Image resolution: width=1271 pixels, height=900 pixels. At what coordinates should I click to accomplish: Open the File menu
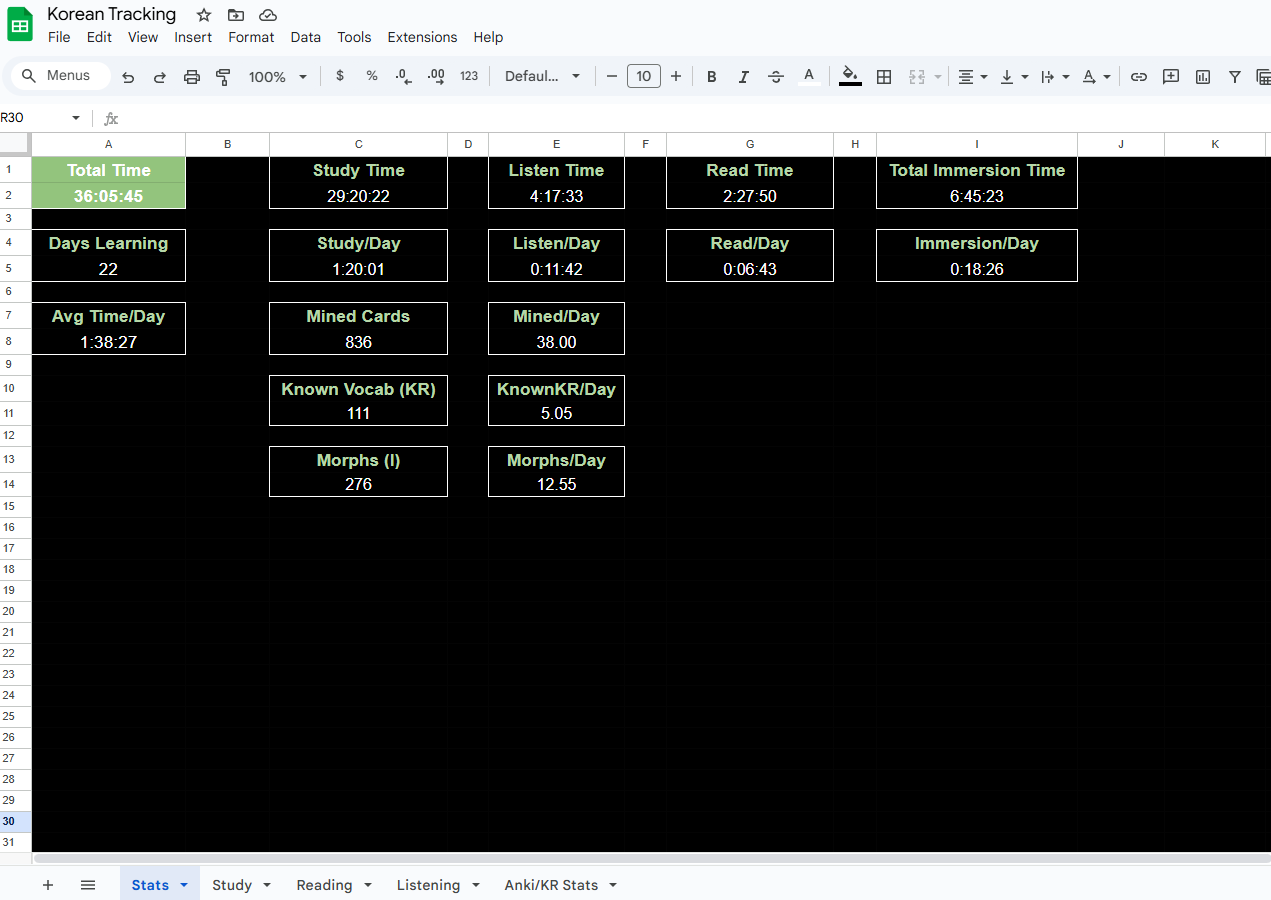tap(59, 37)
